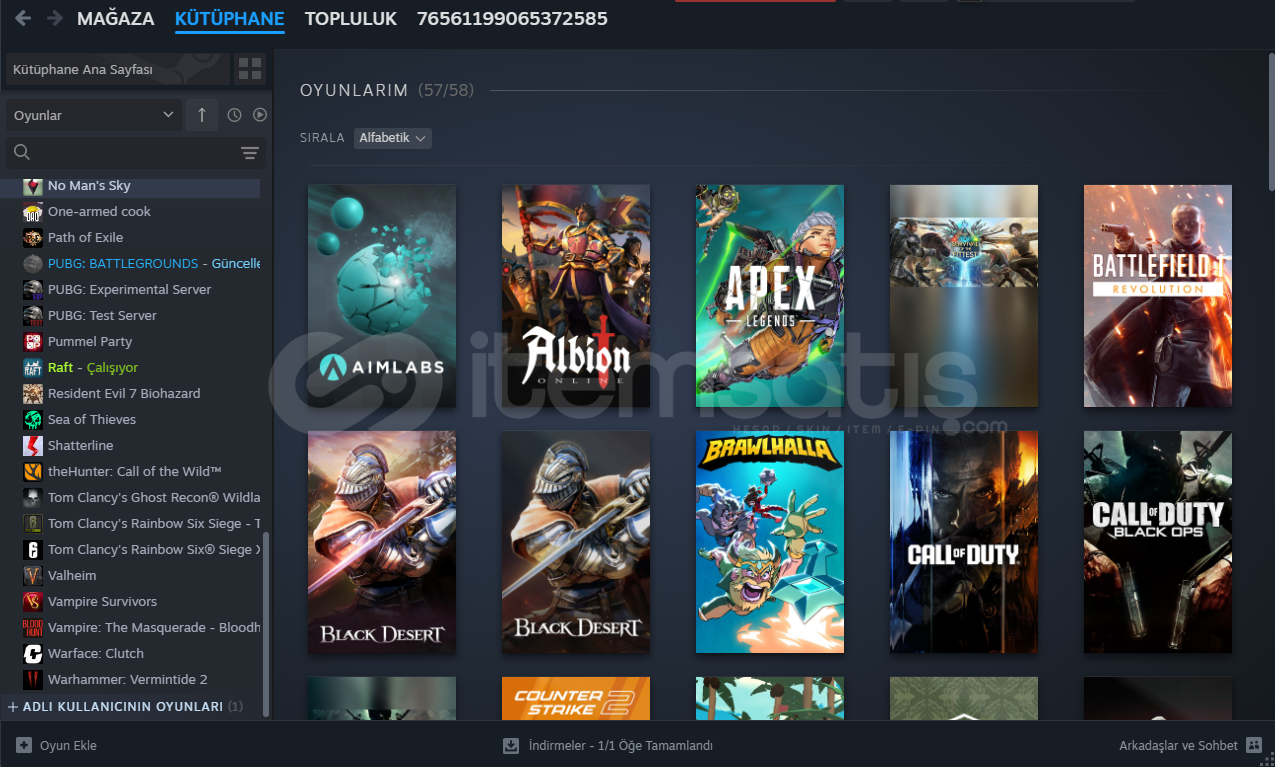The width and height of the screenshot is (1275, 767).
Task: Click the Ghost Recon Wildlands icon
Action: coord(33,498)
